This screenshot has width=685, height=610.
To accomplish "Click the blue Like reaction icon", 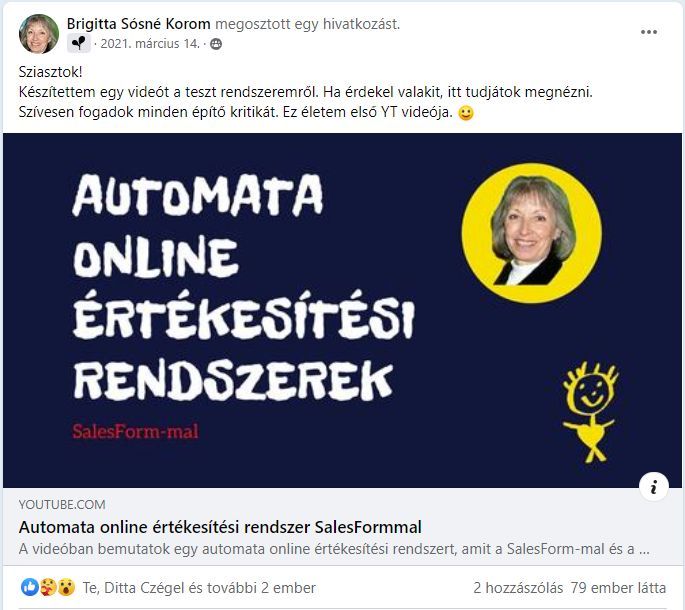I will [29, 587].
